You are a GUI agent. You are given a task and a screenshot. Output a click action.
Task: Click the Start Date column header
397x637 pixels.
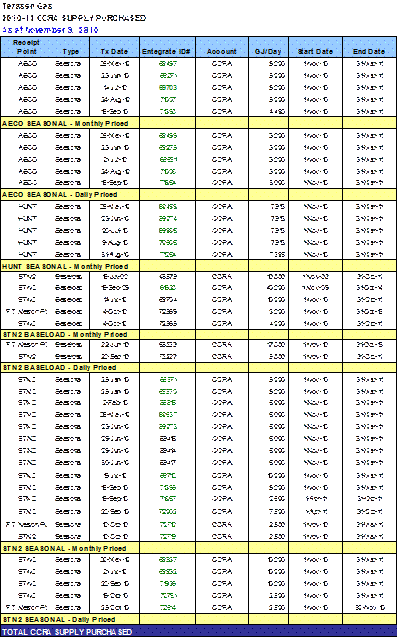click(x=315, y=52)
